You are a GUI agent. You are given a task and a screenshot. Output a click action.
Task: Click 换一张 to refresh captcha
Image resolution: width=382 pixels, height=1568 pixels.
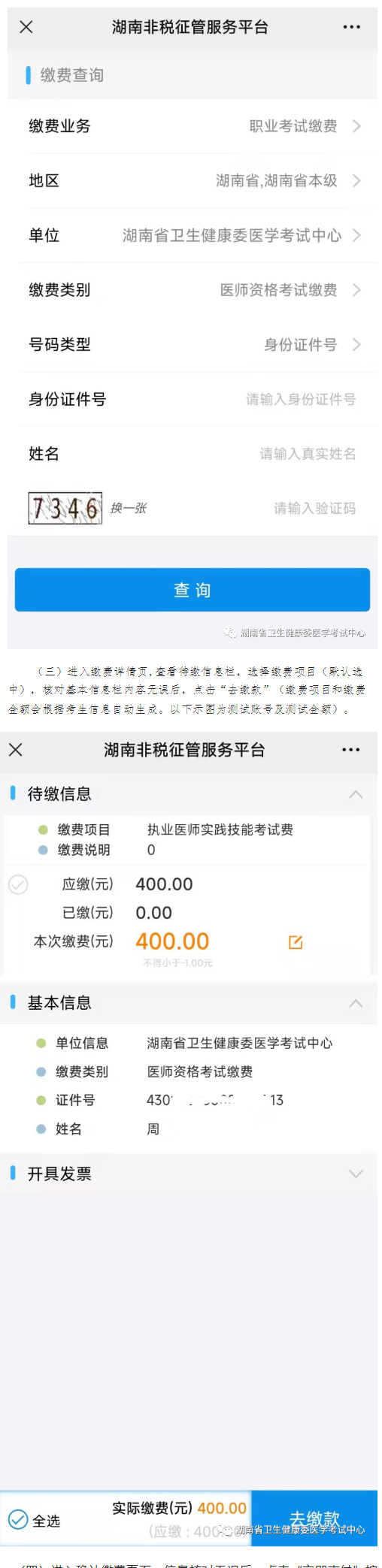click(128, 509)
